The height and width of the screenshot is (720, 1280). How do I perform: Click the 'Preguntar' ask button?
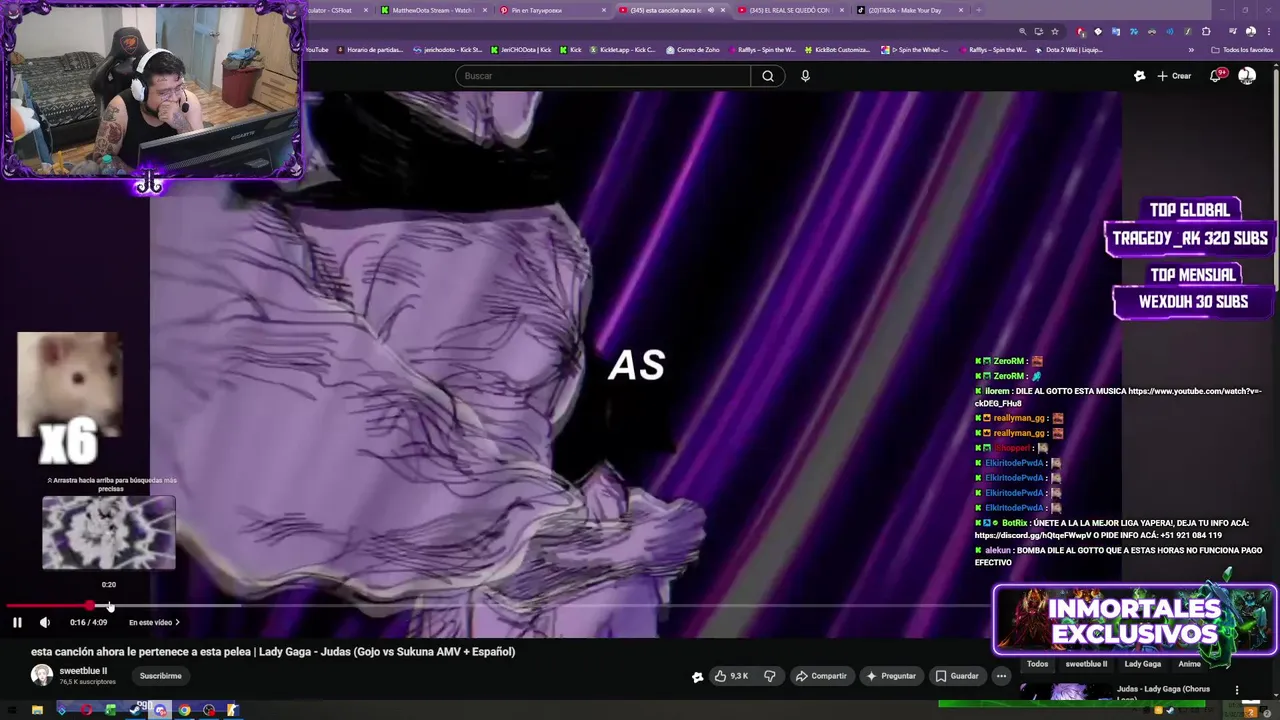point(890,676)
